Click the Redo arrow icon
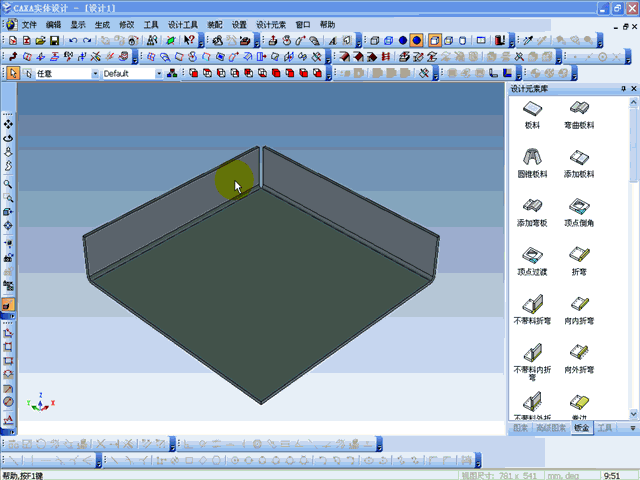Image resolution: width=640 pixels, height=480 pixels. tap(87, 40)
